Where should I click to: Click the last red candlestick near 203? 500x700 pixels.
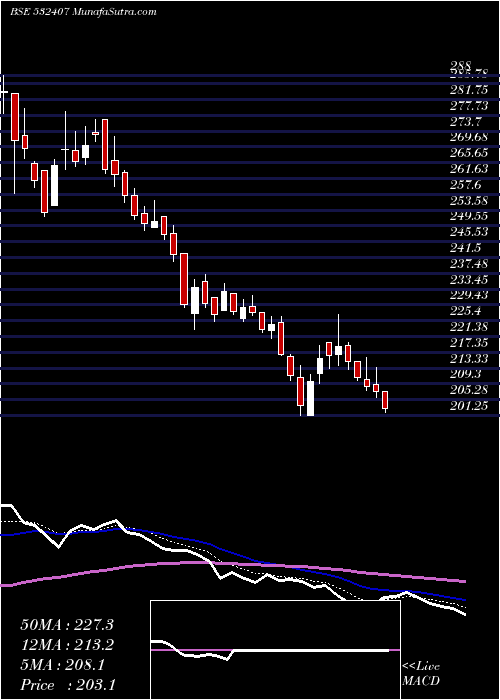click(385, 400)
